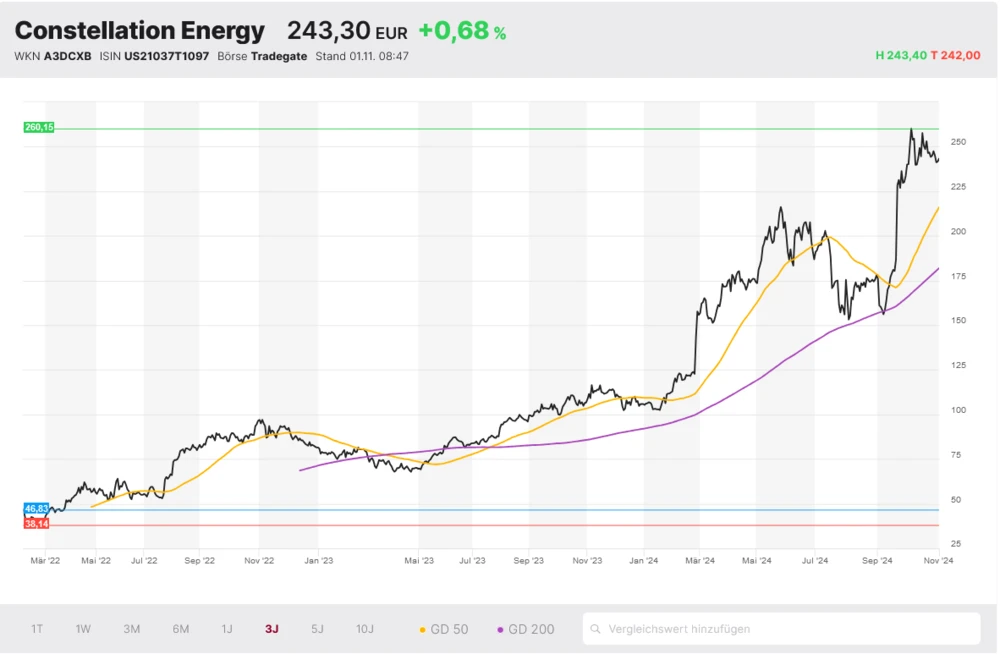Switch to the 6M view
This screenshot has height=665, width=1000.
pos(180,629)
